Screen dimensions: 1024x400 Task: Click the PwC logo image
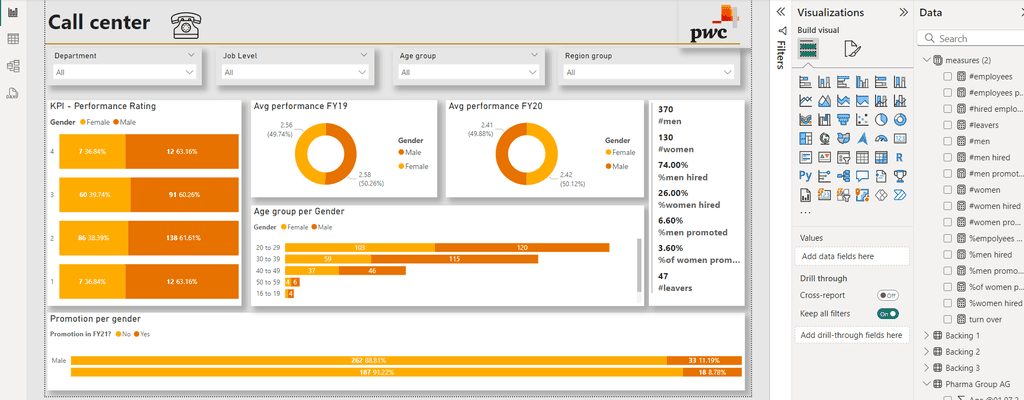tap(712, 26)
